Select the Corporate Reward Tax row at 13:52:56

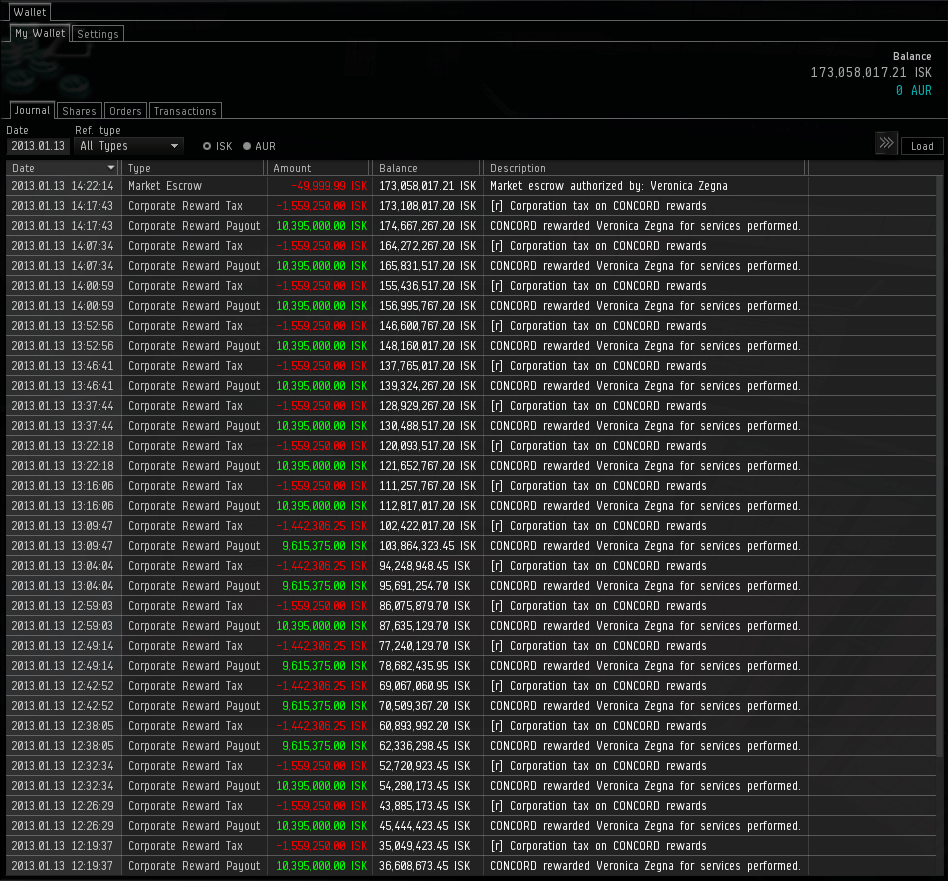pyautogui.click(x=471, y=325)
